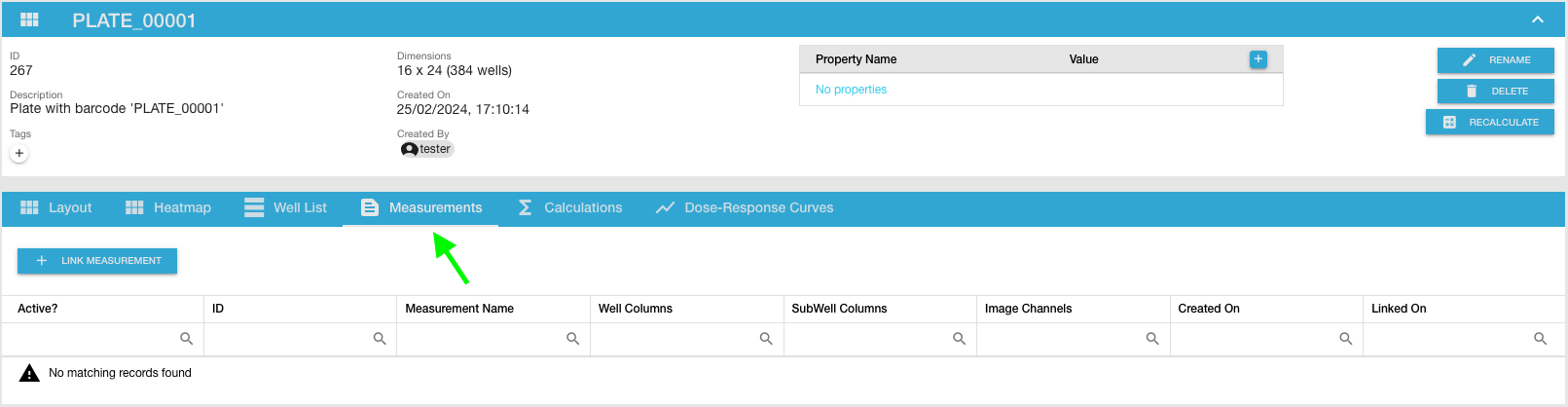Open the Well List tab
The image size is (1568, 407).
(286, 207)
